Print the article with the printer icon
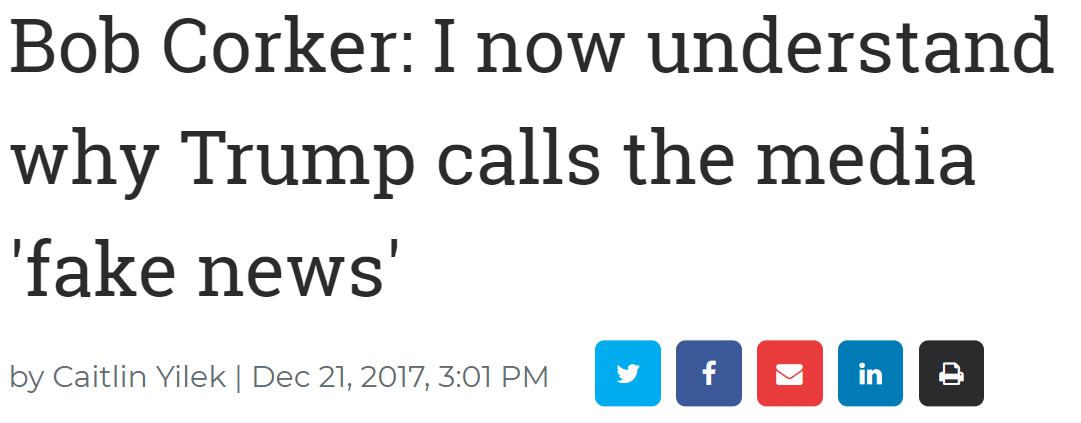The height and width of the screenshot is (423, 1081). tap(951, 373)
